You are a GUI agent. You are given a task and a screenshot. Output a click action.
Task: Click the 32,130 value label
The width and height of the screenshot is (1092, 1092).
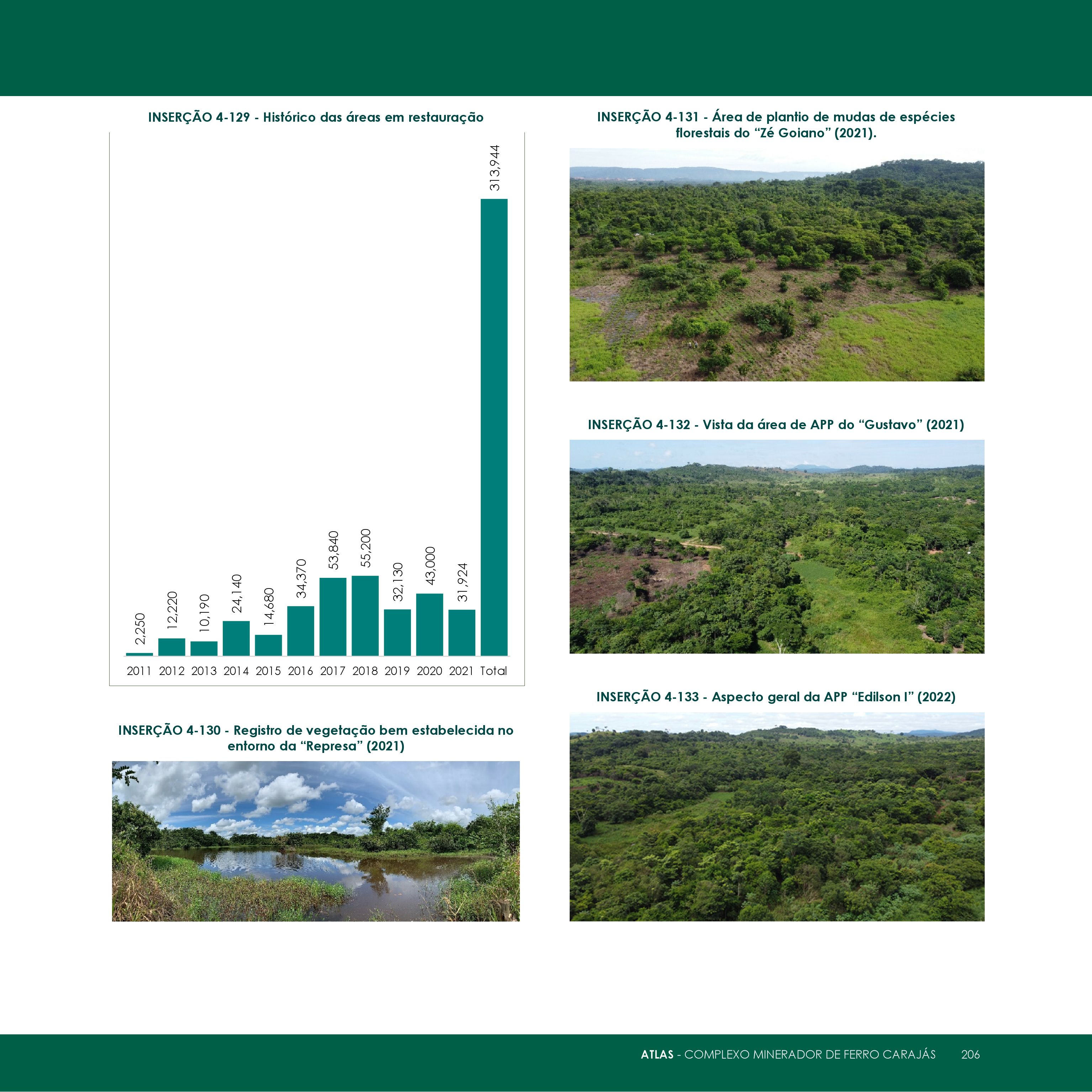point(398,582)
